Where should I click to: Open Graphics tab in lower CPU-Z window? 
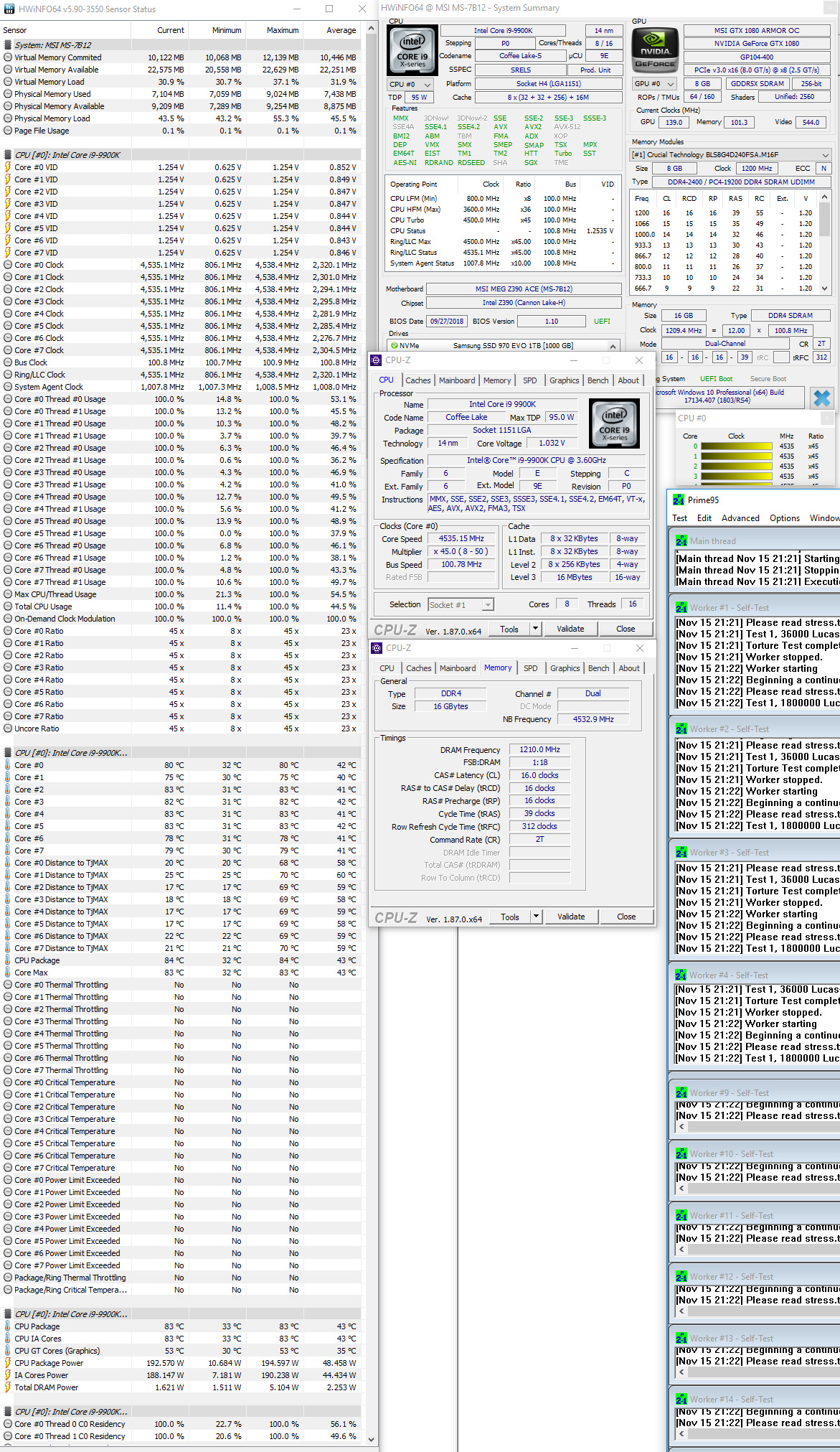pyautogui.click(x=565, y=668)
